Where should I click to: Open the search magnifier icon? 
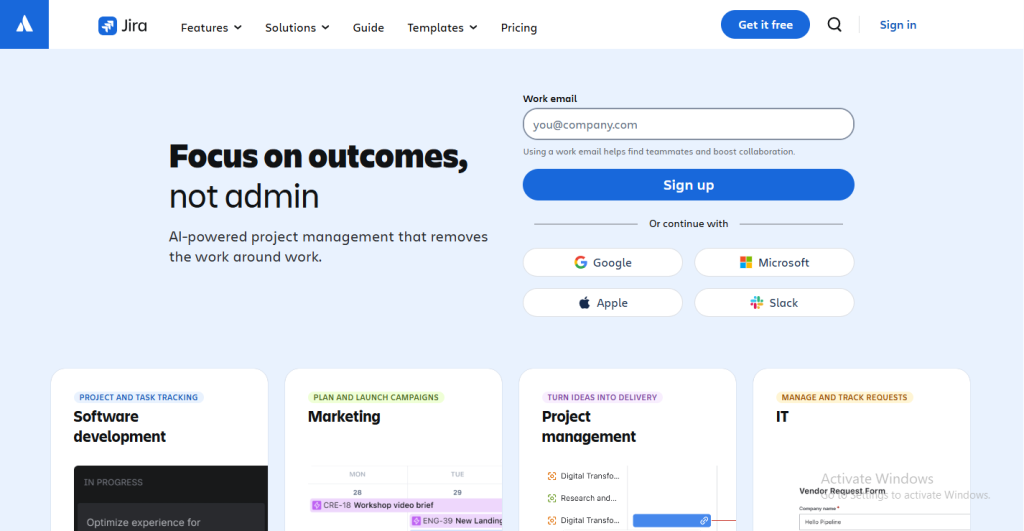tap(834, 25)
